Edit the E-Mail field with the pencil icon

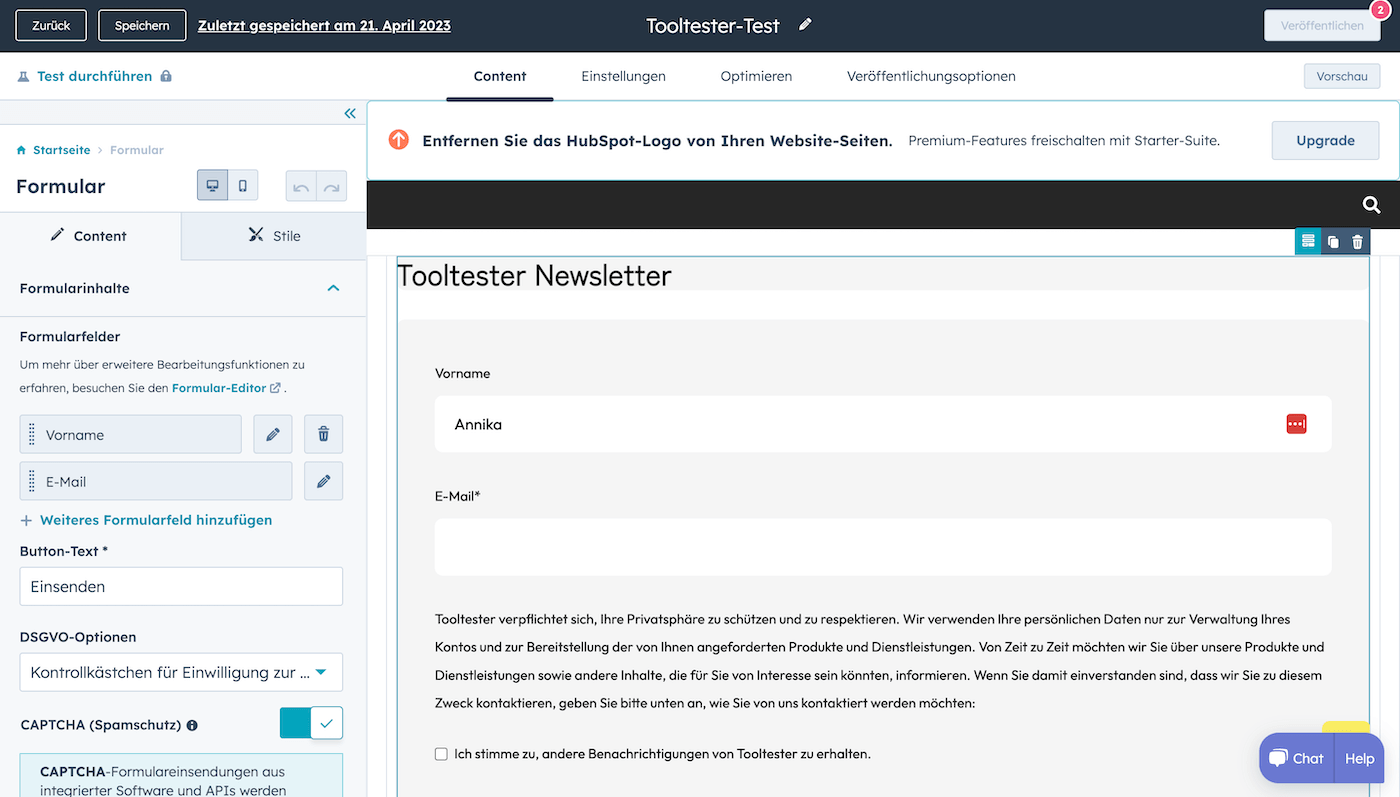tap(323, 481)
